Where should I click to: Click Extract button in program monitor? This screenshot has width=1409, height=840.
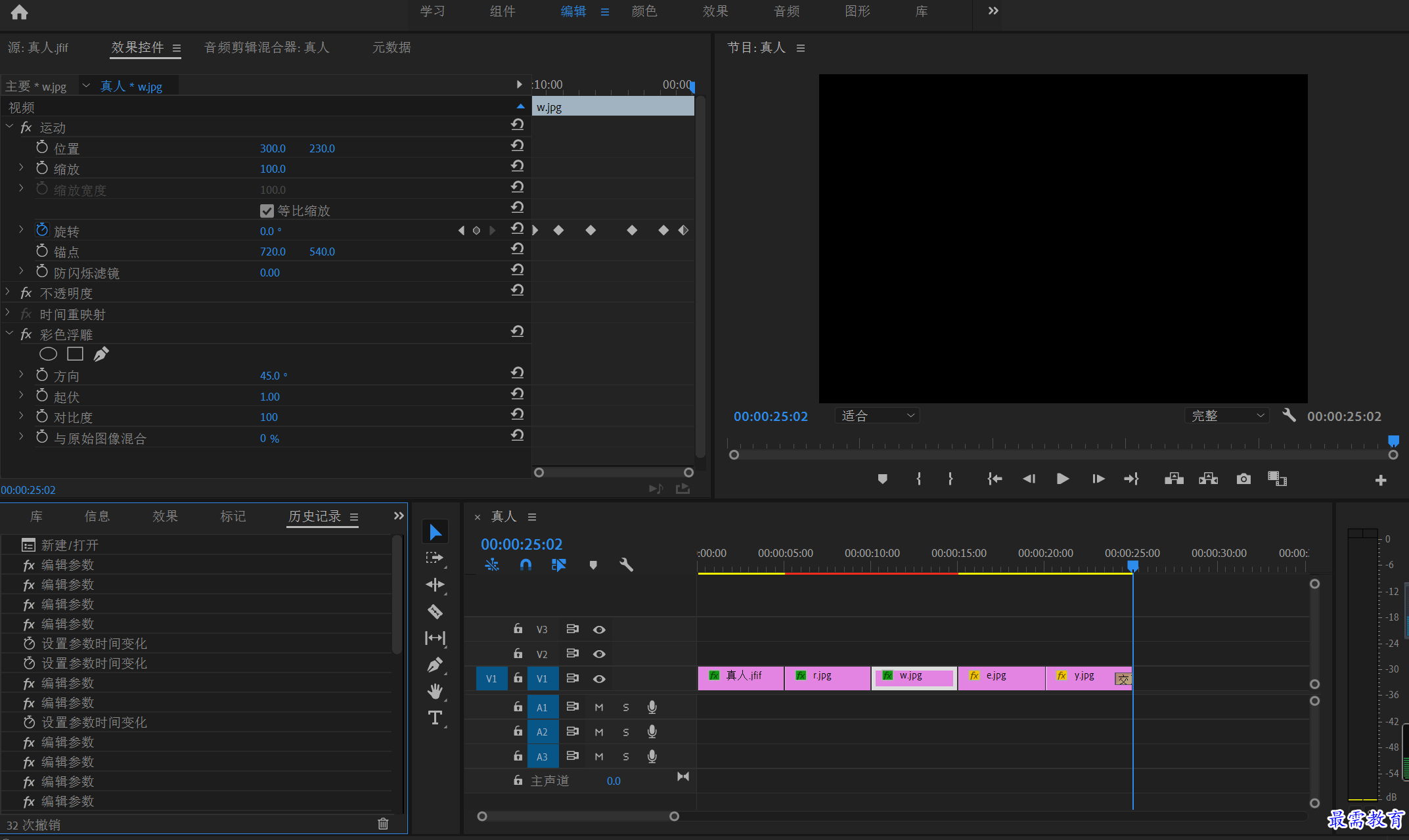pos(1209,479)
